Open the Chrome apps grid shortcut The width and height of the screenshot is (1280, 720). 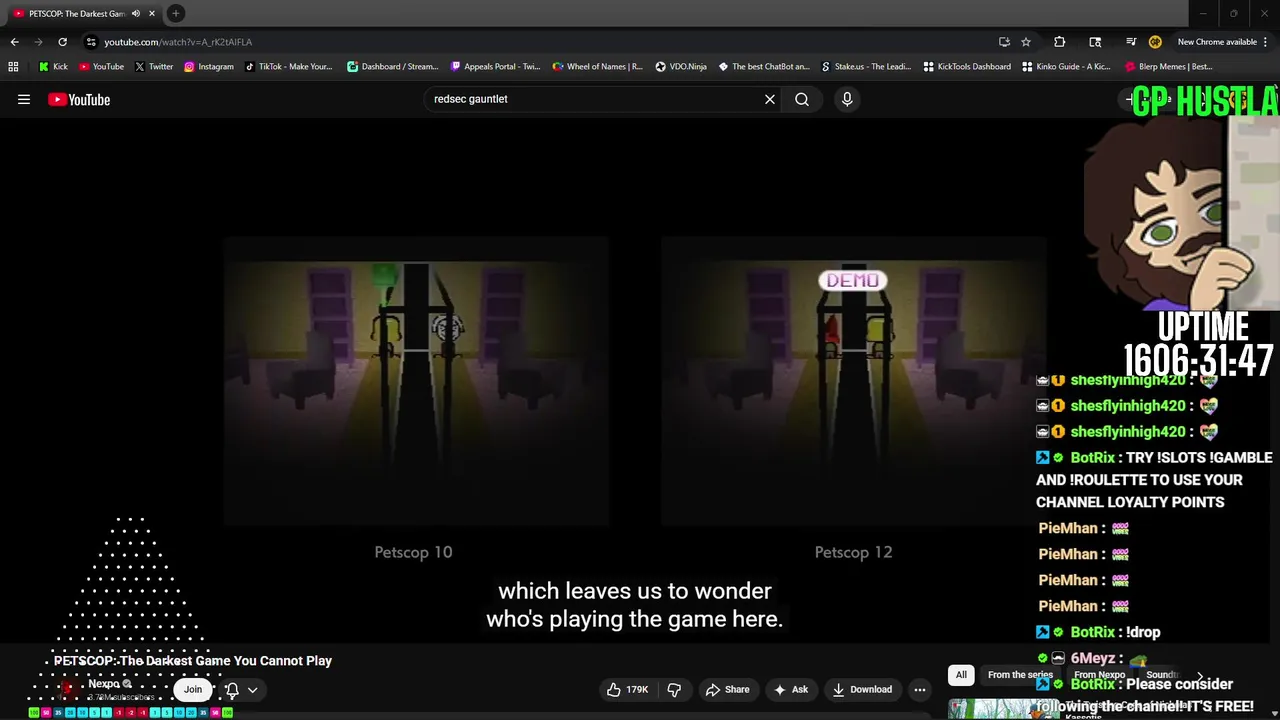13,67
